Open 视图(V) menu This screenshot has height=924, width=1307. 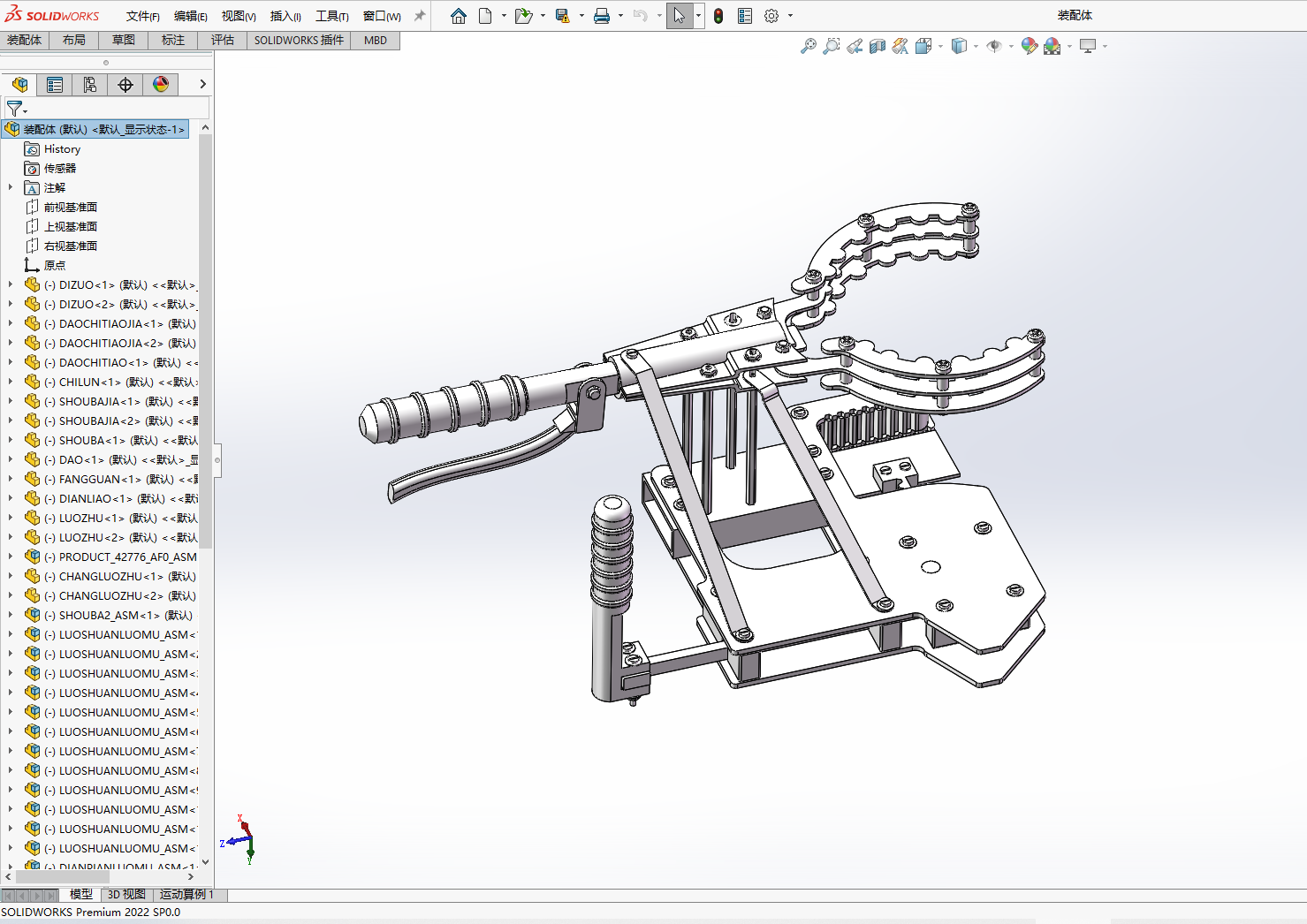(x=239, y=17)
